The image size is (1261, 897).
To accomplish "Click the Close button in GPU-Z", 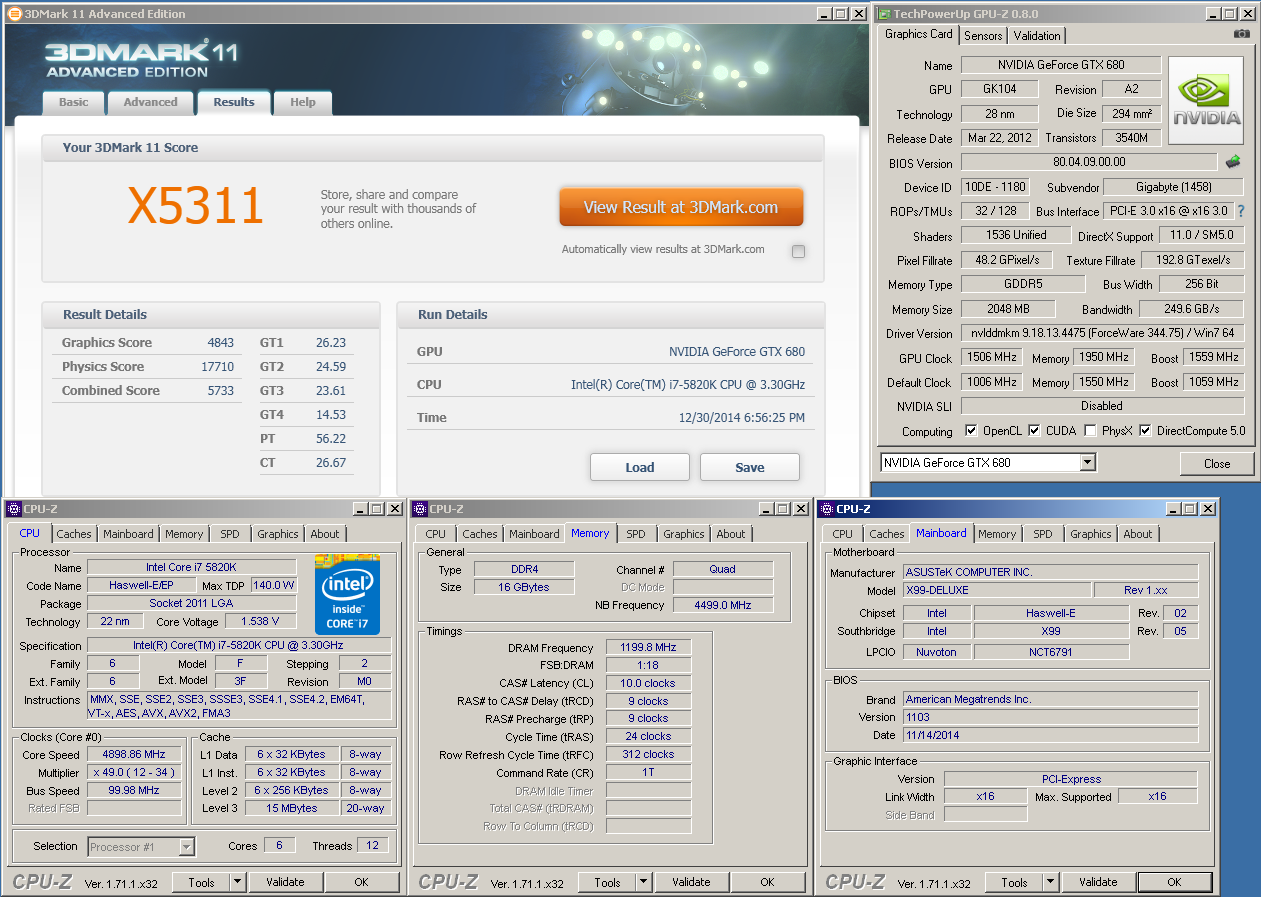I will point(1217,463).
